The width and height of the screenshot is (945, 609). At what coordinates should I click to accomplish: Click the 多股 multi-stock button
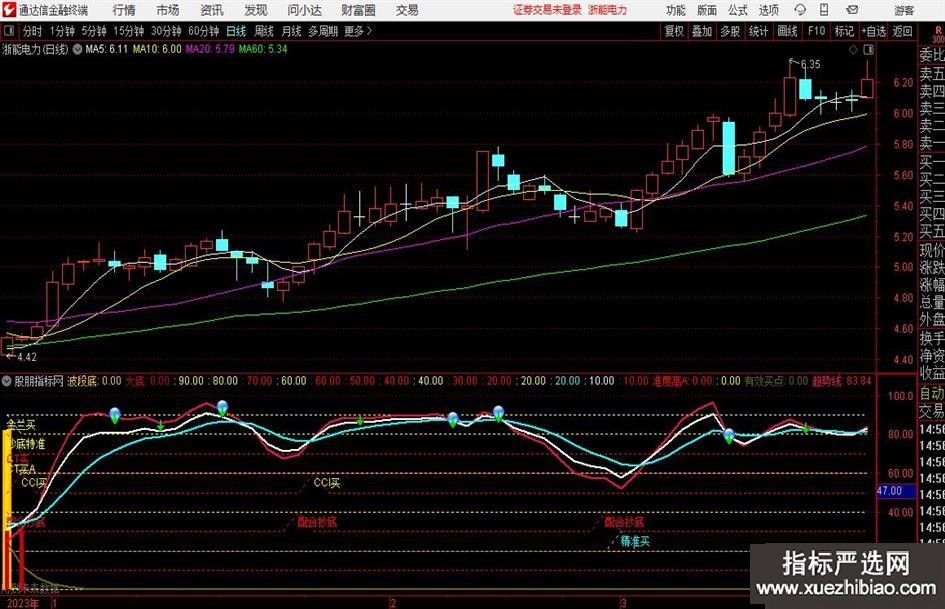pos(730,31)
